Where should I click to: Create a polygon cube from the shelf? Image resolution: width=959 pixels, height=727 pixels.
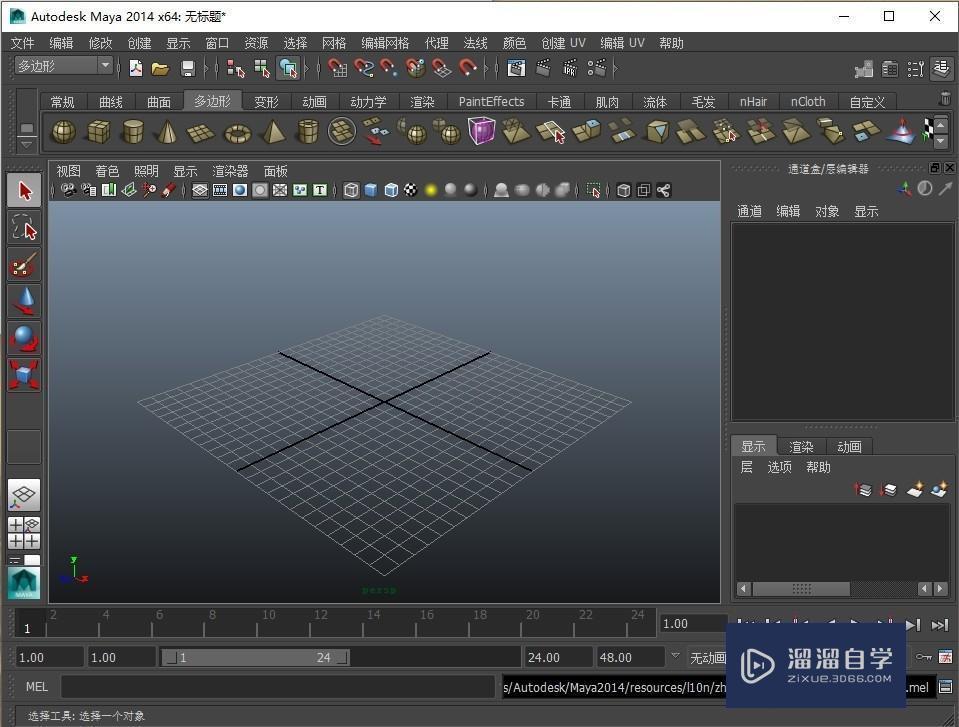click(98, 131)
